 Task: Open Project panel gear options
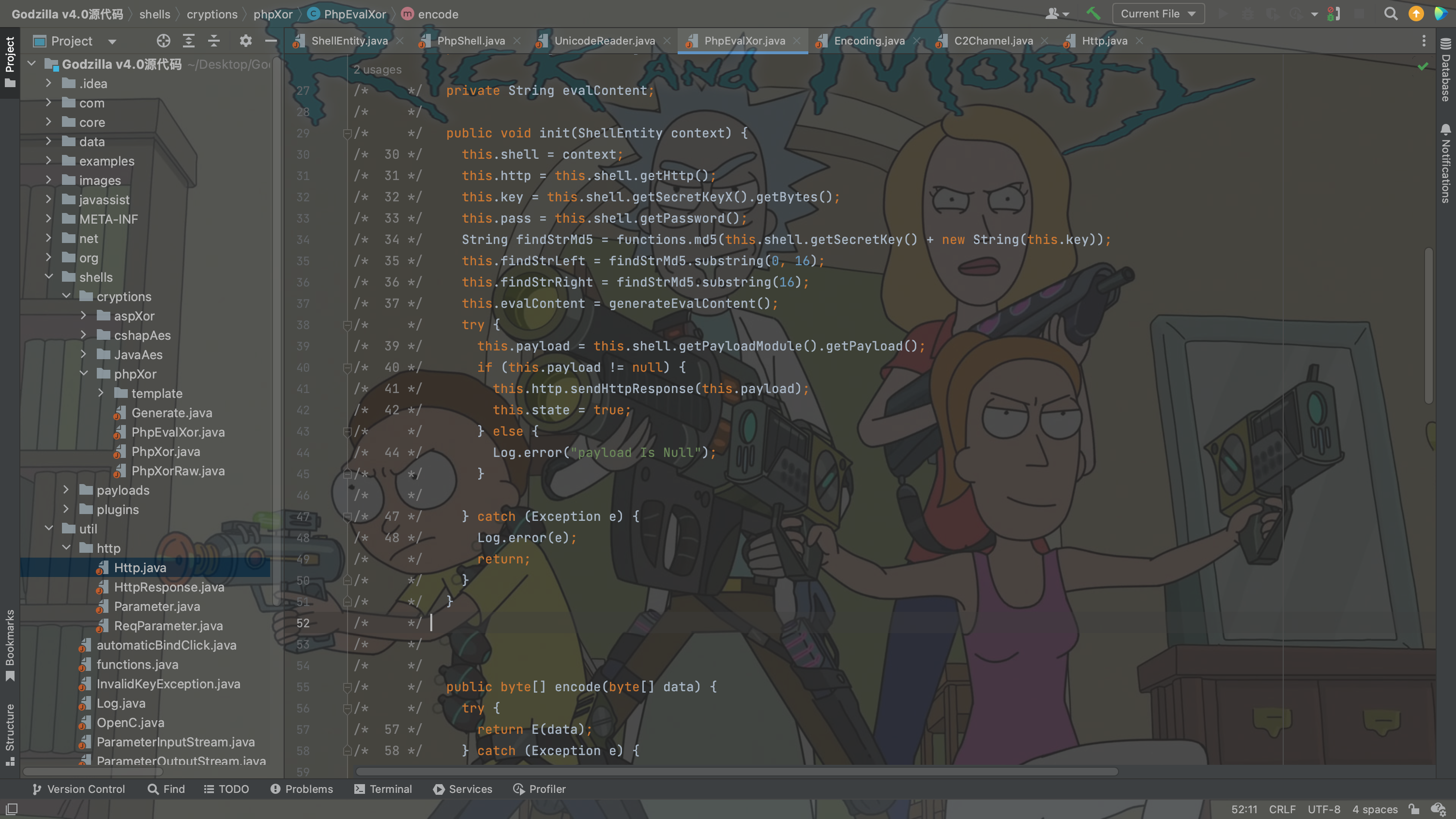pos(245,41)
